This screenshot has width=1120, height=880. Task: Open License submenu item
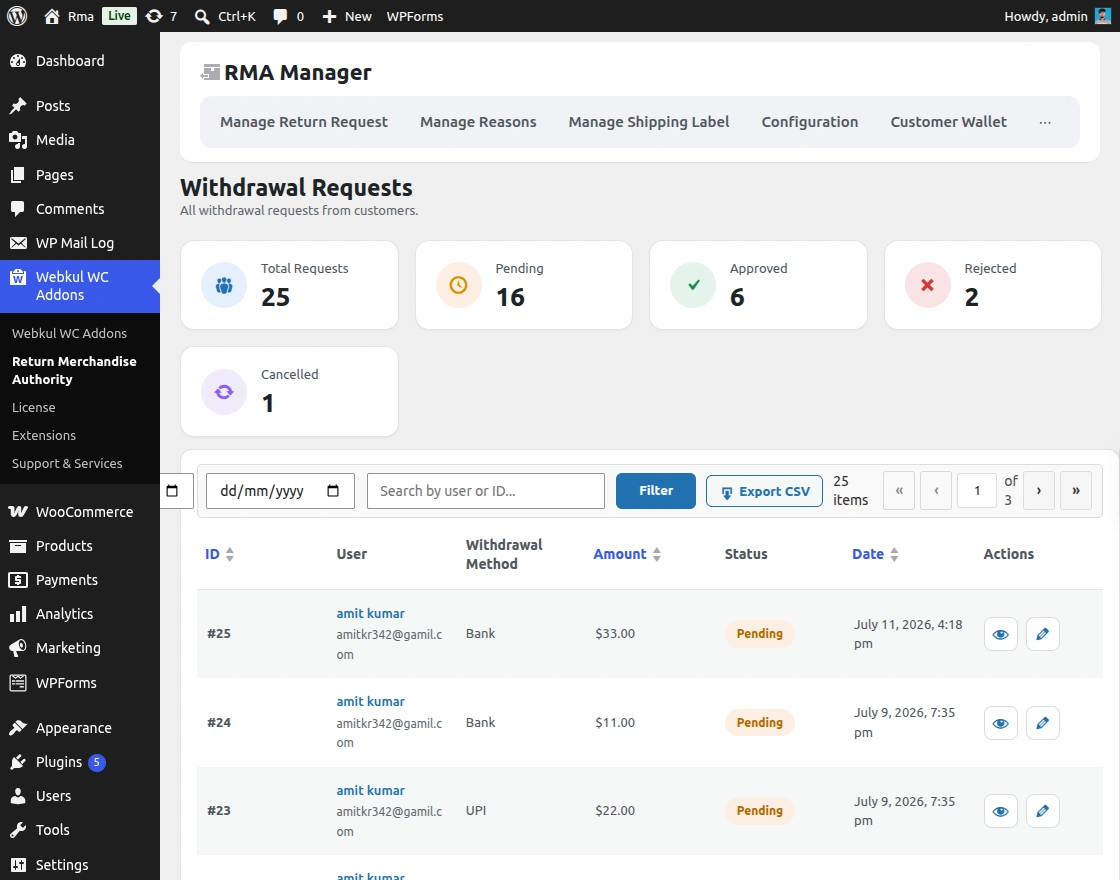pyautogui.click(x=34, y=408)
